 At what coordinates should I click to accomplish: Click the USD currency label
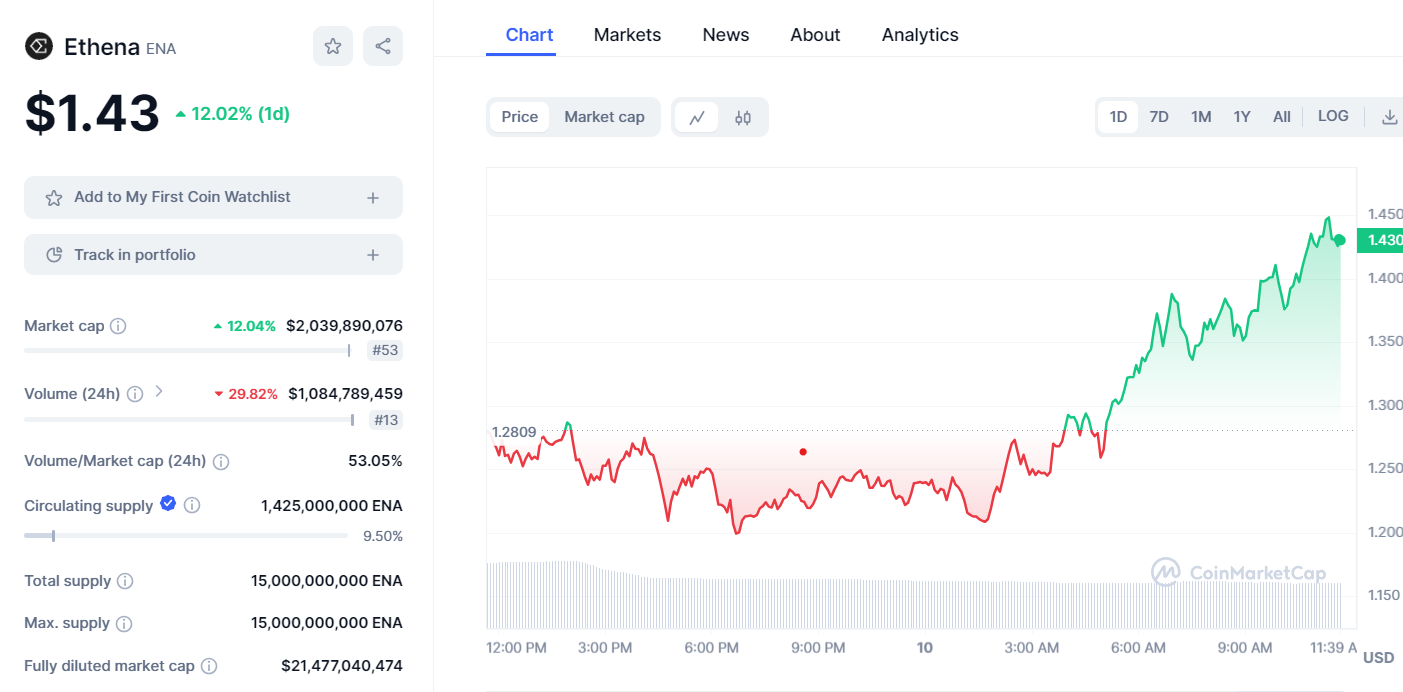(1378, 658)
